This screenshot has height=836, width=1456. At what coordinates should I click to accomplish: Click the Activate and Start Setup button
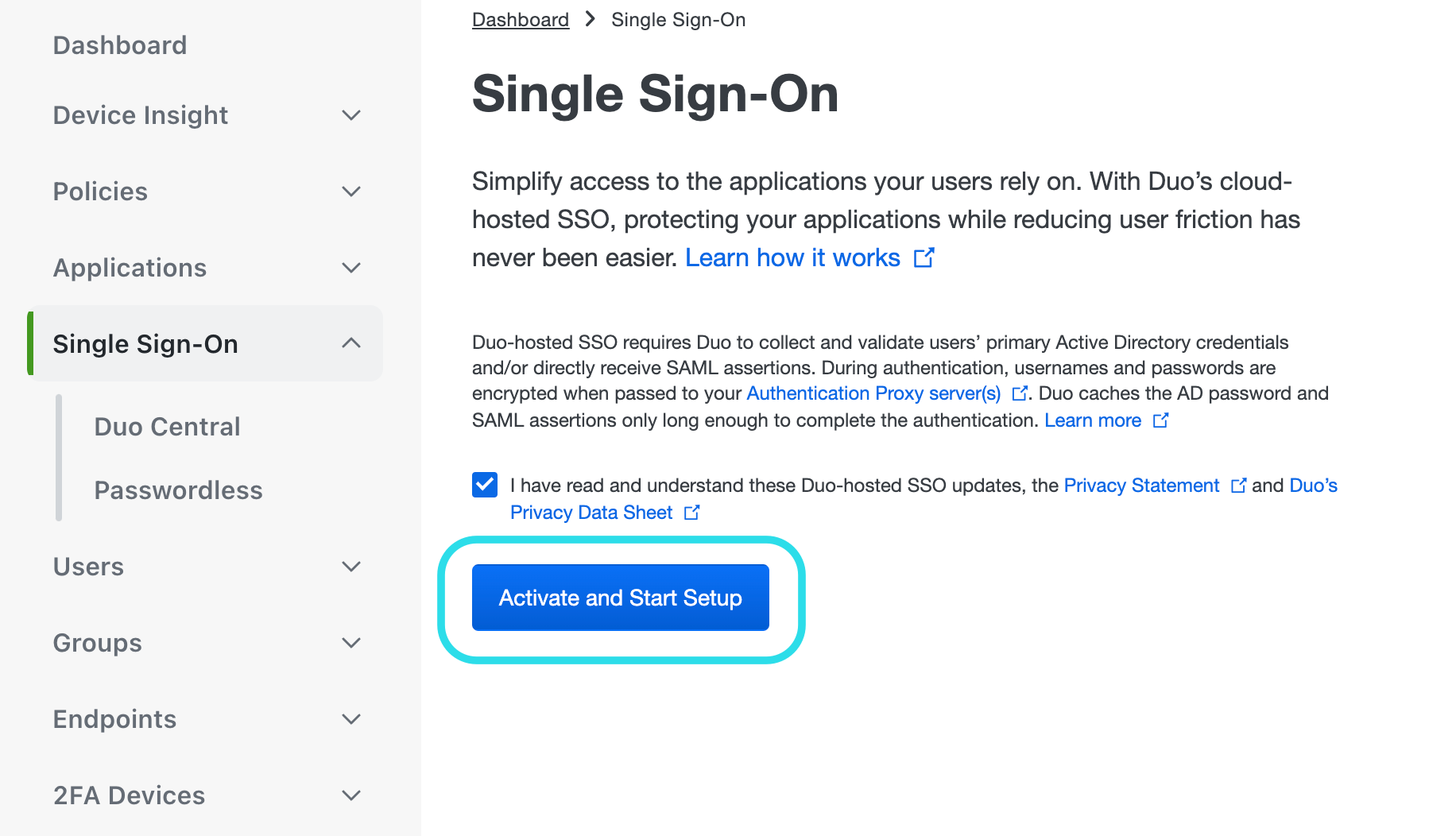point(620,598)
